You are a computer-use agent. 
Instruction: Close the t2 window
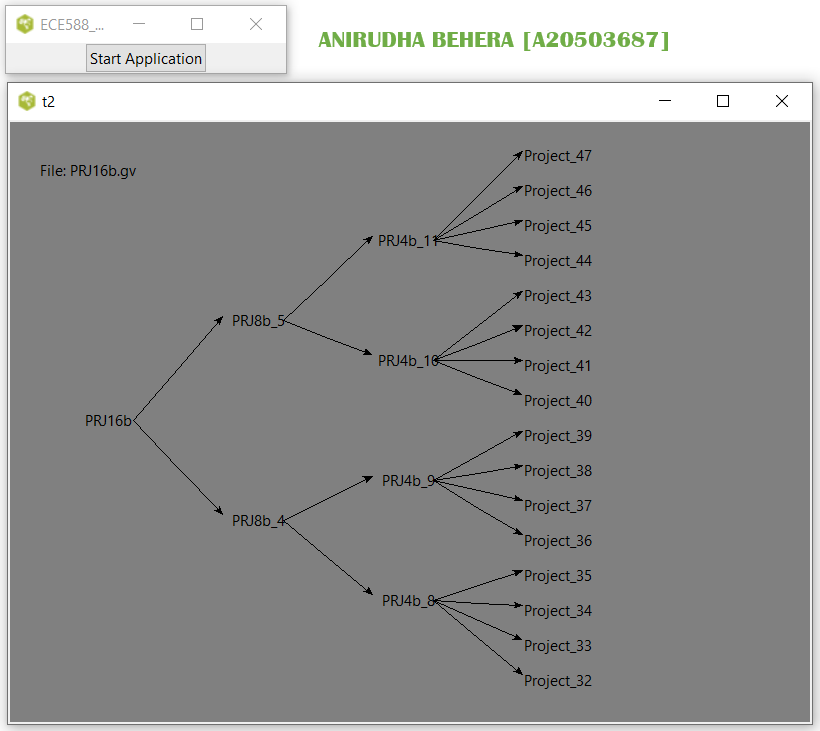782,101
